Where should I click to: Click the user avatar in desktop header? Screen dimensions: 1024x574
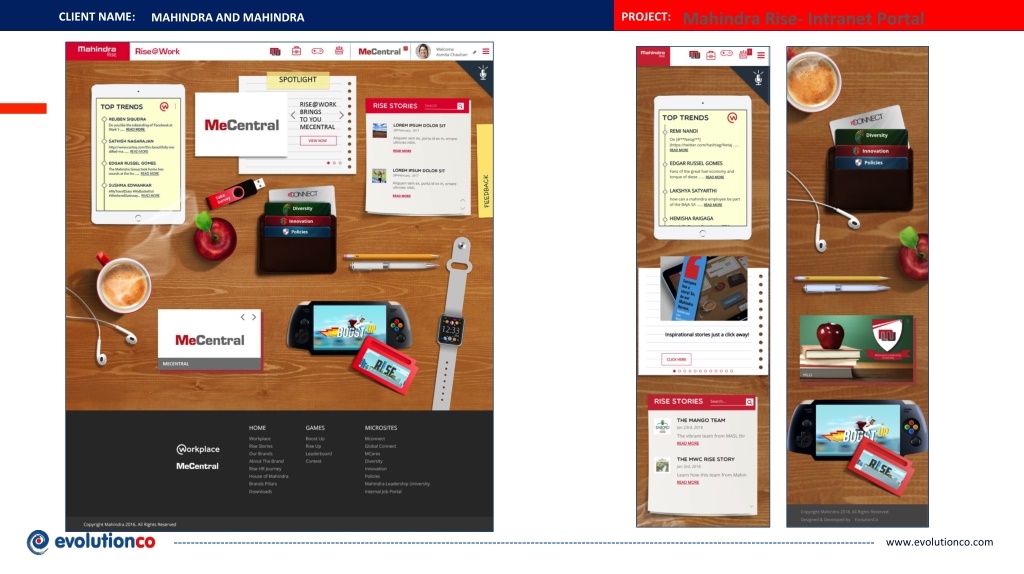click(423, 51)
